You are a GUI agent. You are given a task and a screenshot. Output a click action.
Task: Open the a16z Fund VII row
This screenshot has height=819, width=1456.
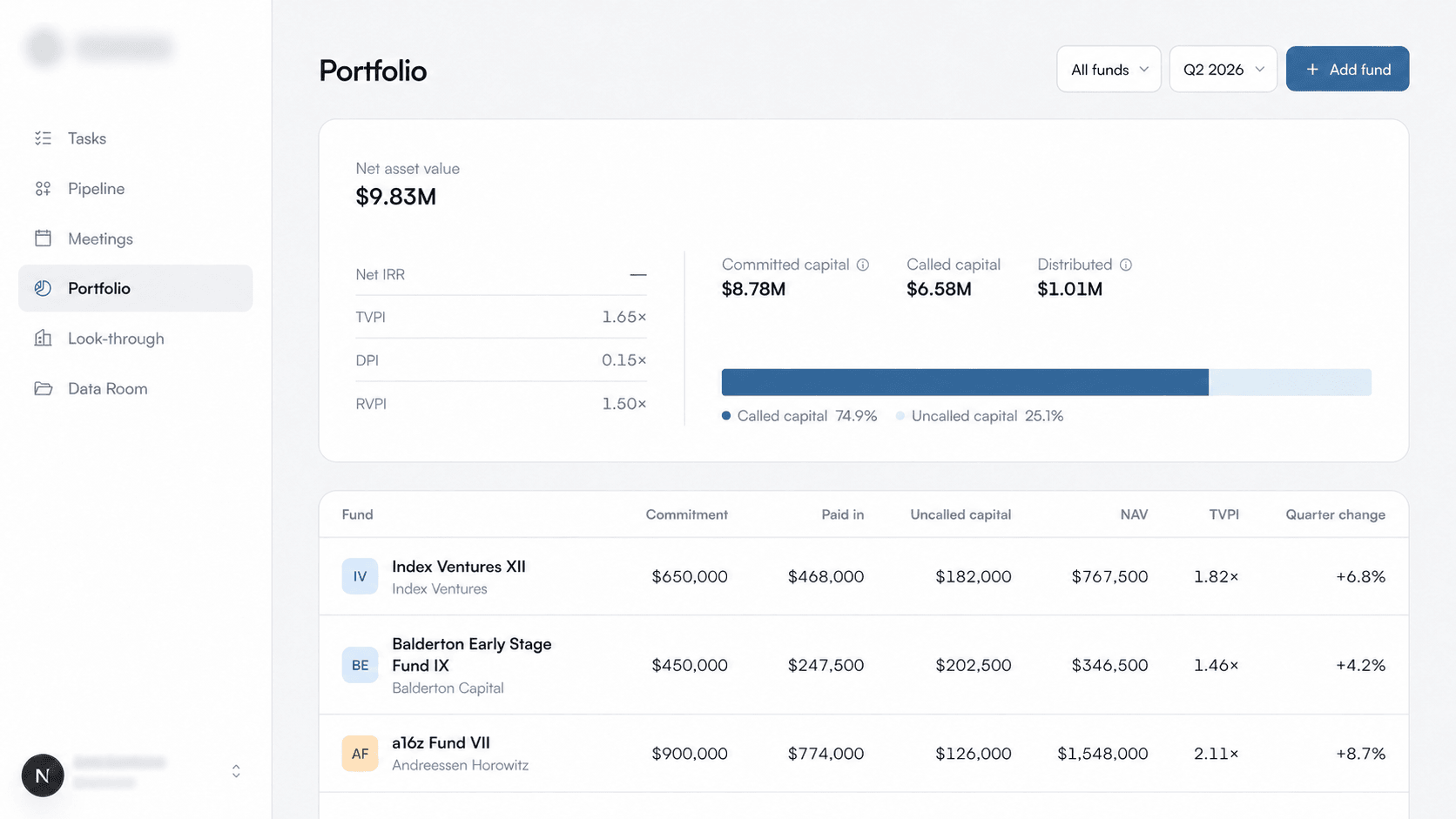point(864,754)
